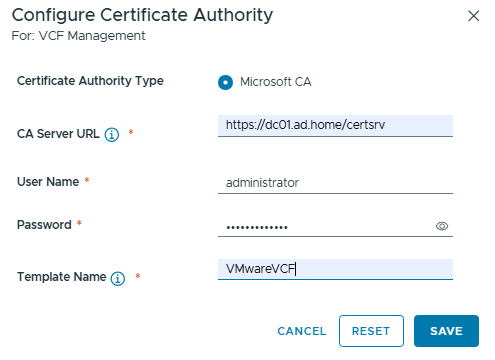Close the Configure Certificate Authority dialog
Image resolution: width=495 pixels, height=360 pixels.
click(x=473, y=16)
